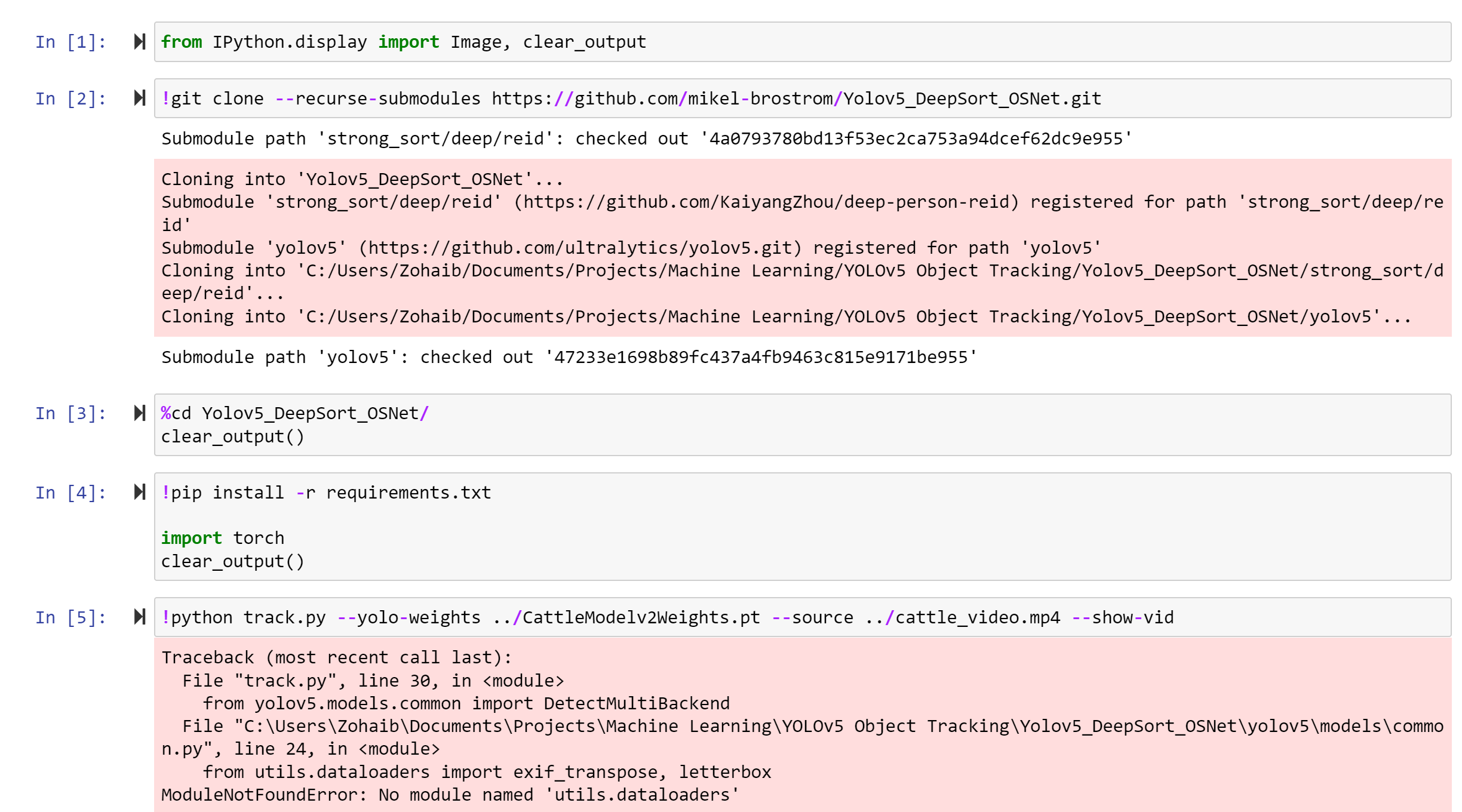Viewport: 1462px width, 812px height.
Task: Select the In [4] prompt label
Action: pyautogui.click(x=70, y=493)
